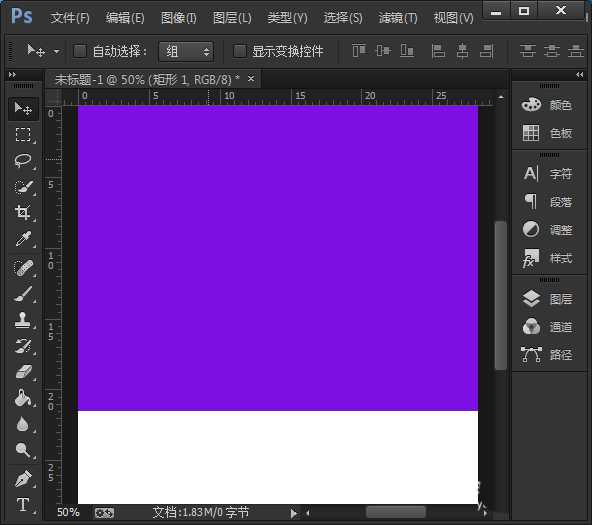The height and width of the screenshot is (525, 592).
Task: Expand the right panel dock arrows
Action: click(580, 75)
